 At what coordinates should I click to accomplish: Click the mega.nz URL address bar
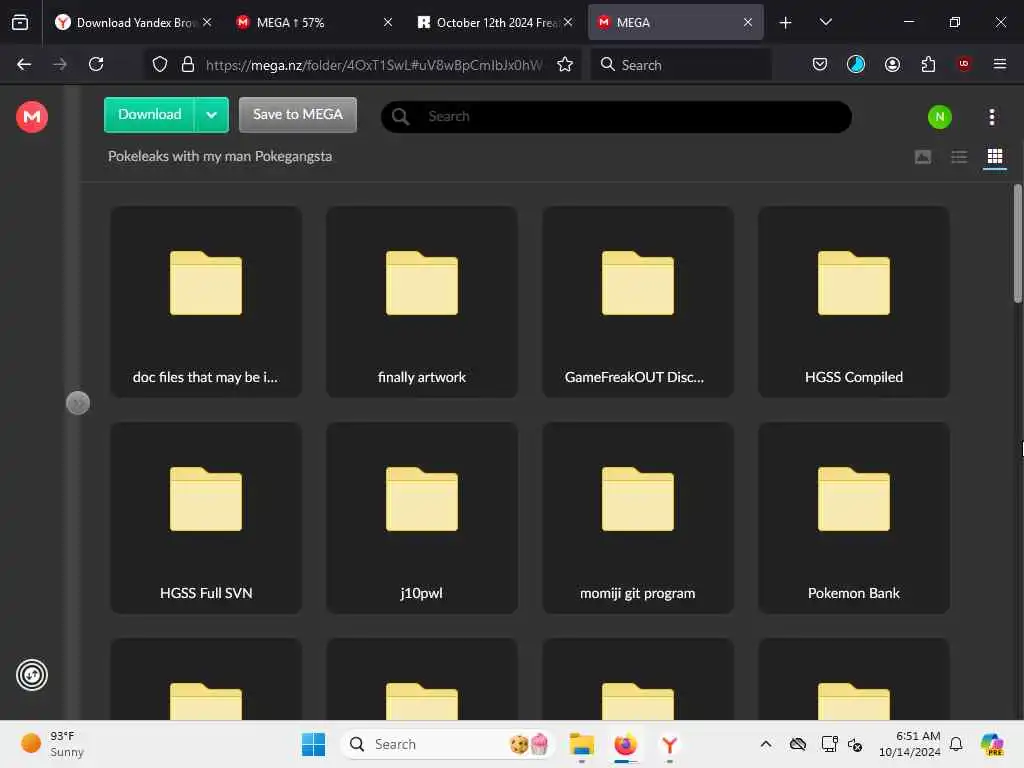point(374,65)
